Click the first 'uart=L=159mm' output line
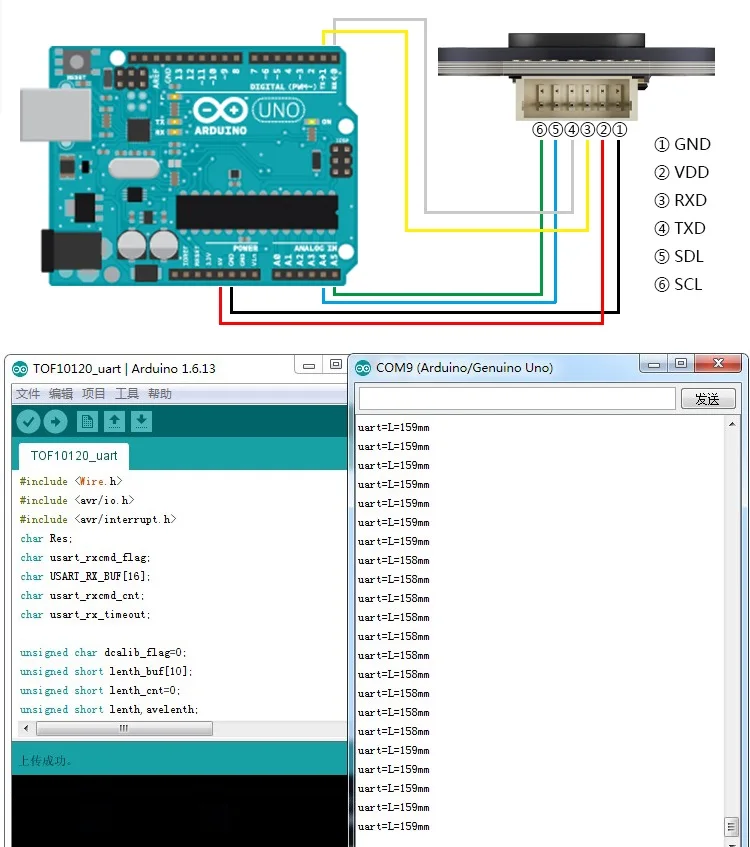 (x=393, y=427)
